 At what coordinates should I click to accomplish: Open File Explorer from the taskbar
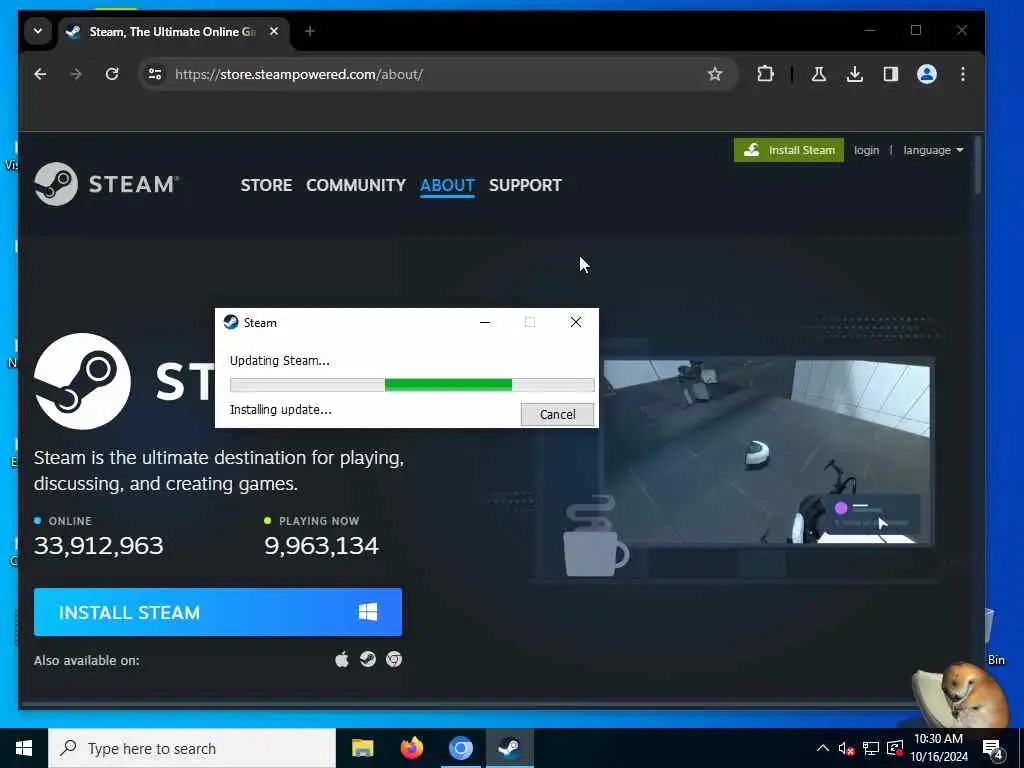(362, 748)
